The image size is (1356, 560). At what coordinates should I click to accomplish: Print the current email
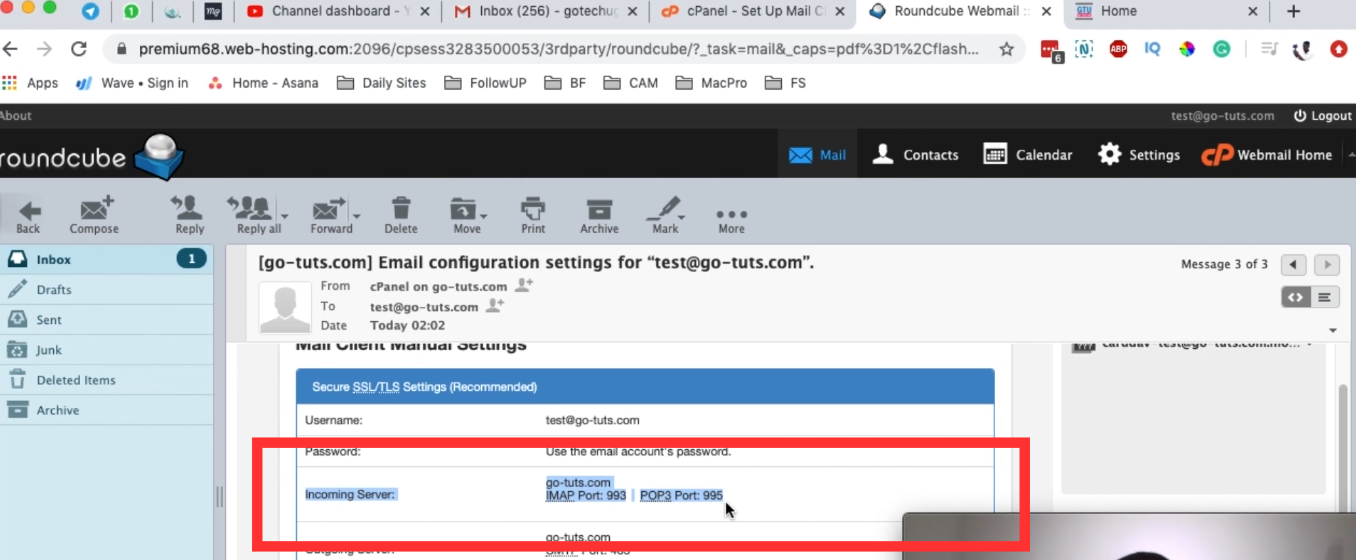pos(533,214)
